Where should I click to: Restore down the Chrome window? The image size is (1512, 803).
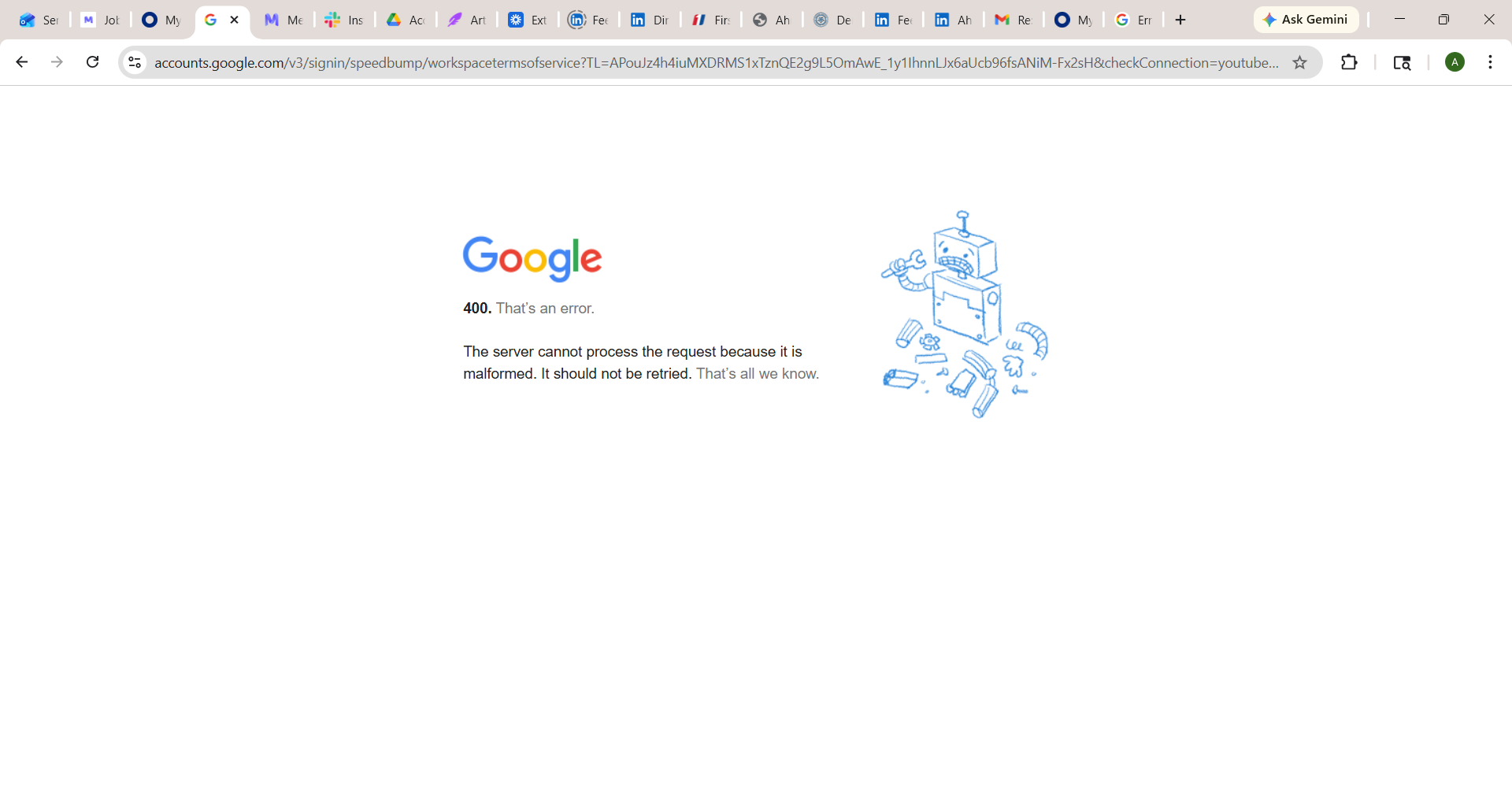(x=1443, y=20)
